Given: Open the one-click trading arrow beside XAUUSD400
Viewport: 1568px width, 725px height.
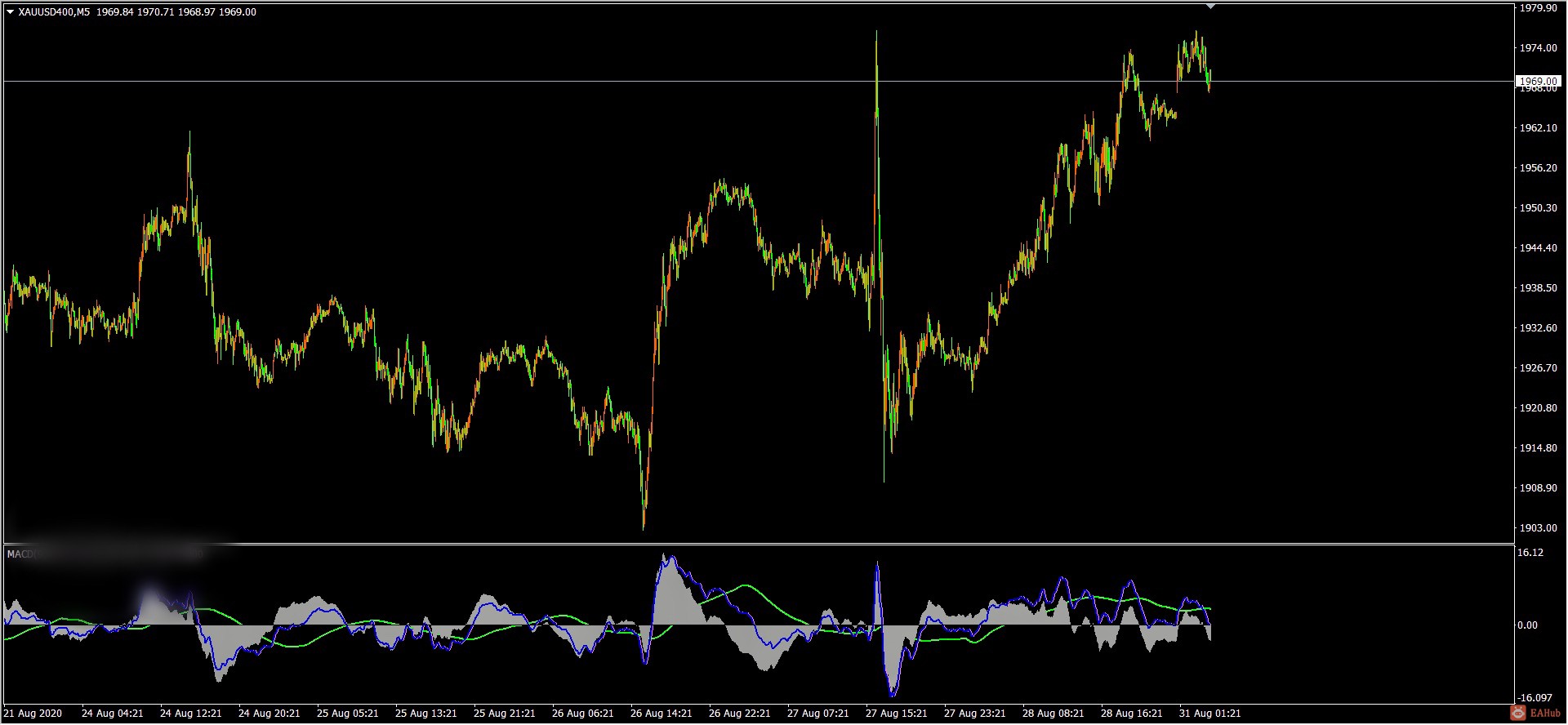Looking at the screenshot, I should [x=10, y=12].
